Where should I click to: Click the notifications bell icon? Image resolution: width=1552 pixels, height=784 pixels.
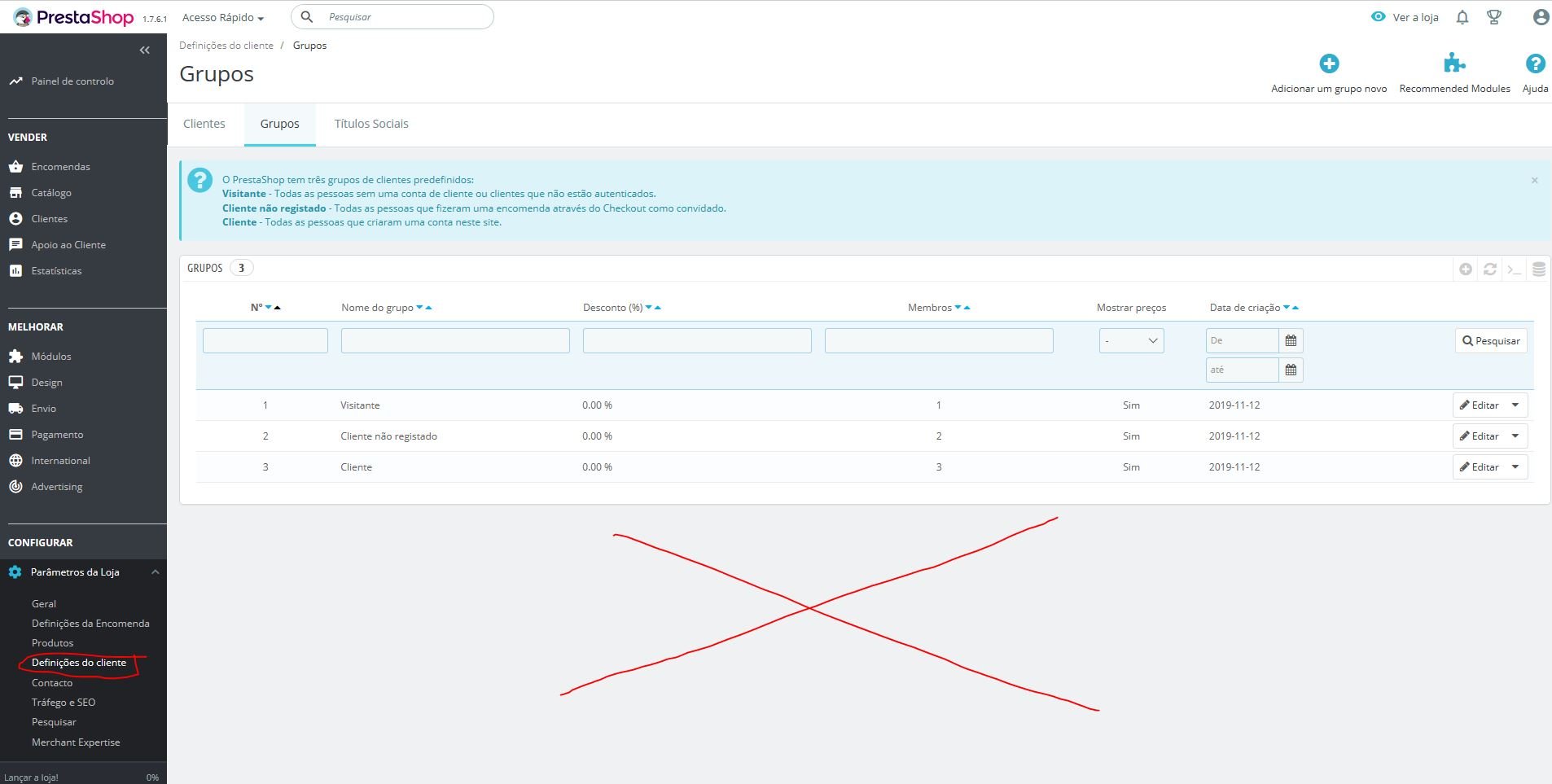pos(1462,17)
